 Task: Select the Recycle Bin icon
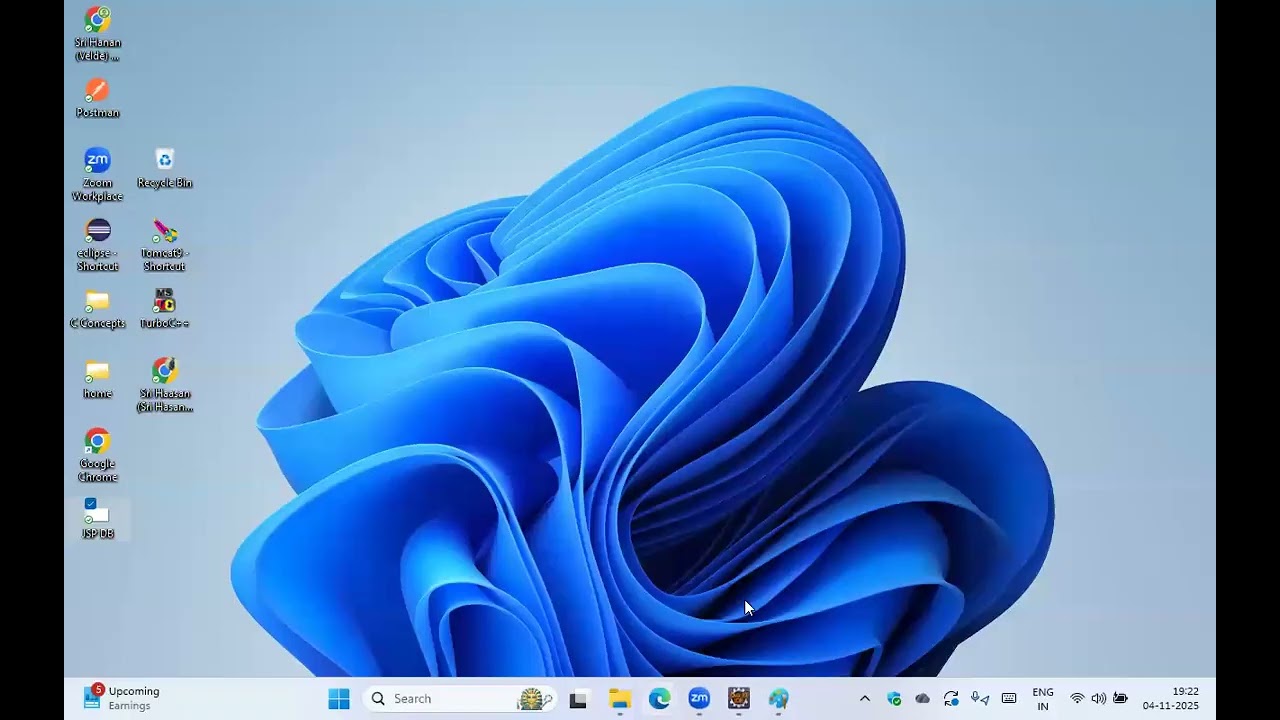(165, 168)
